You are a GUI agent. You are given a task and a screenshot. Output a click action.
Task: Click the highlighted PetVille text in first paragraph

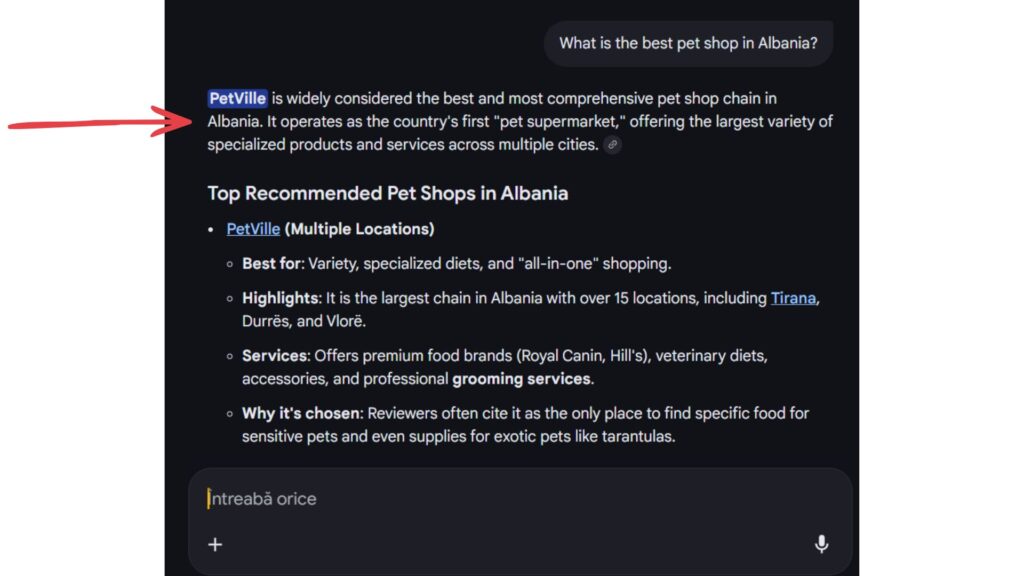[238, 98]
